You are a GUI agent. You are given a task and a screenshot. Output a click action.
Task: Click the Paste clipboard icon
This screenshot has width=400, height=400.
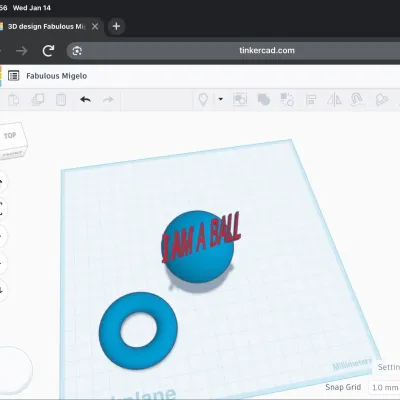(x=14, y=99)
